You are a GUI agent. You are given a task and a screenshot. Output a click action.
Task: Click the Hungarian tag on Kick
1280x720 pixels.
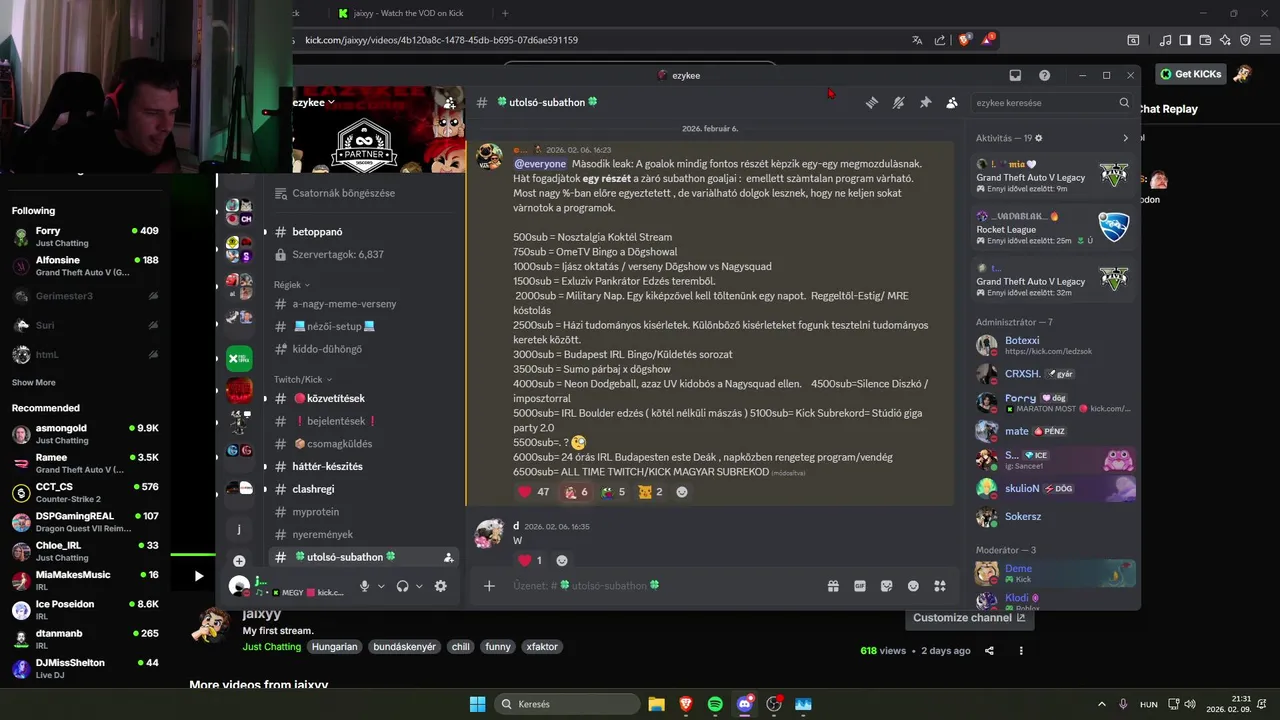coord(334,647)
